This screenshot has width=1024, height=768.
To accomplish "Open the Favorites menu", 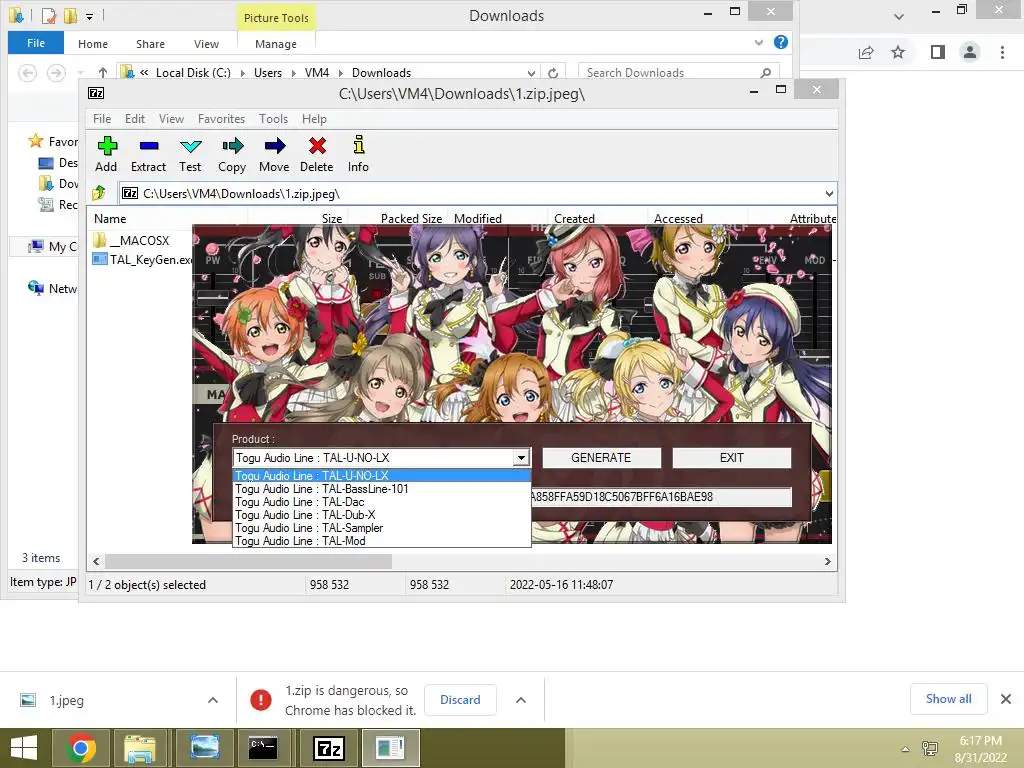I will pyautogui.click(x=221, y=119).
